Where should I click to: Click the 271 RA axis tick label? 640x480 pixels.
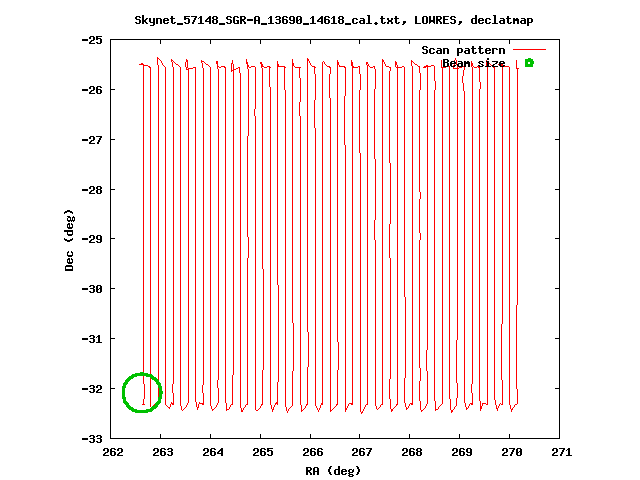point(562,452)
